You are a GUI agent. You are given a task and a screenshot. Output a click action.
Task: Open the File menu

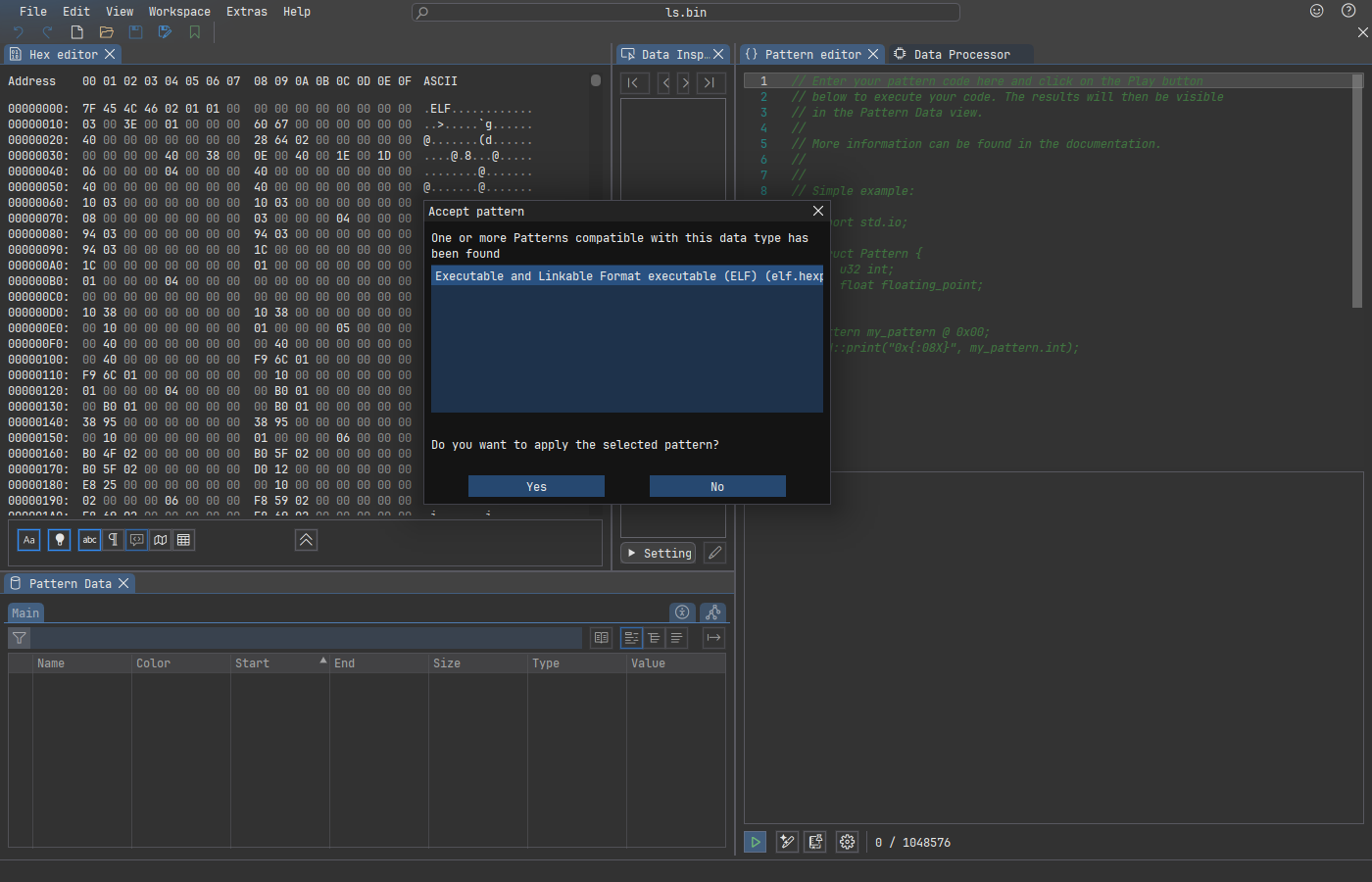pos(33,12)
